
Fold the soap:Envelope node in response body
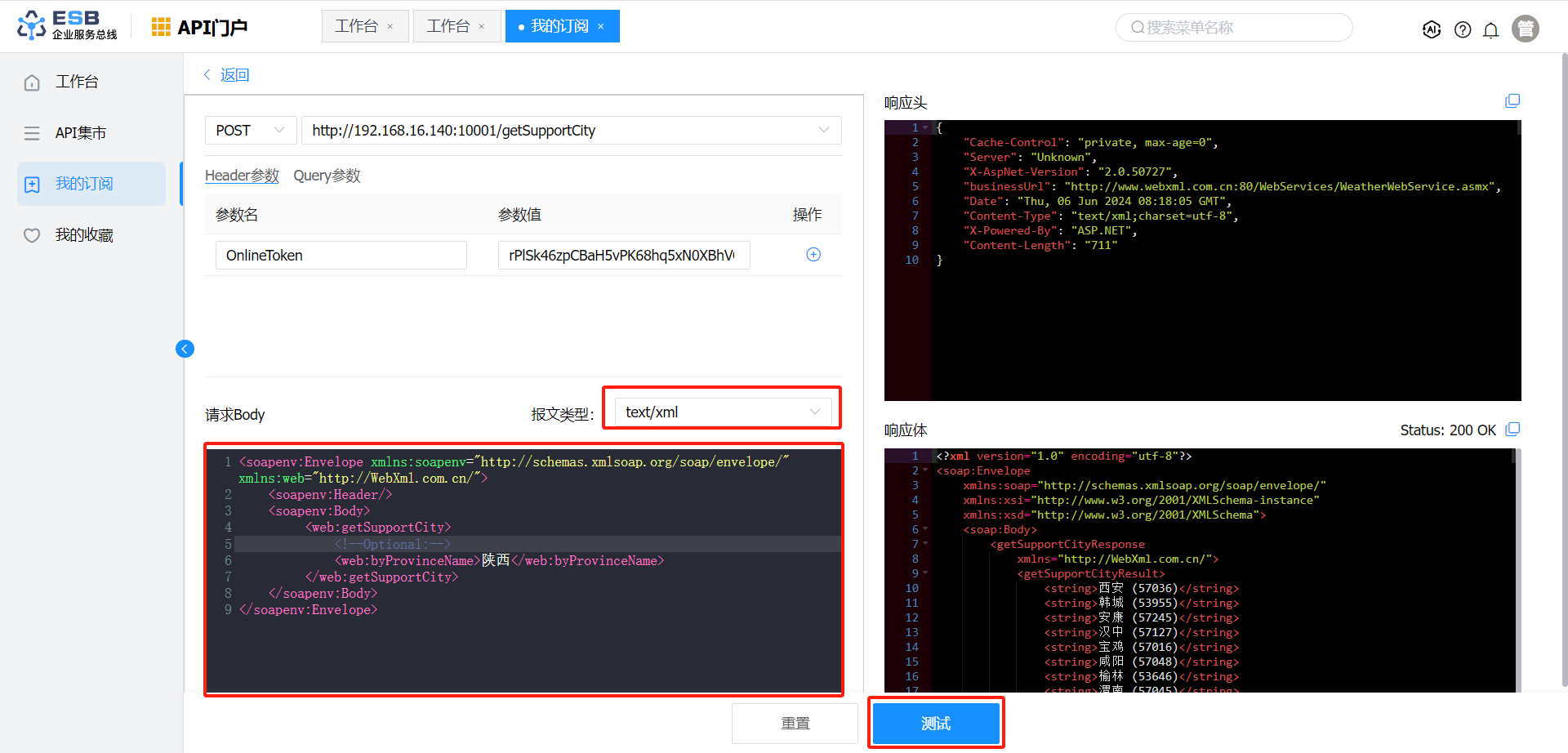(925, 471)
